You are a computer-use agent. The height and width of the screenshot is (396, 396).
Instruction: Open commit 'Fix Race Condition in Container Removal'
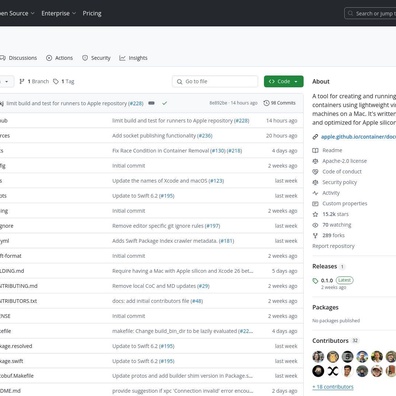pos(161,151)
